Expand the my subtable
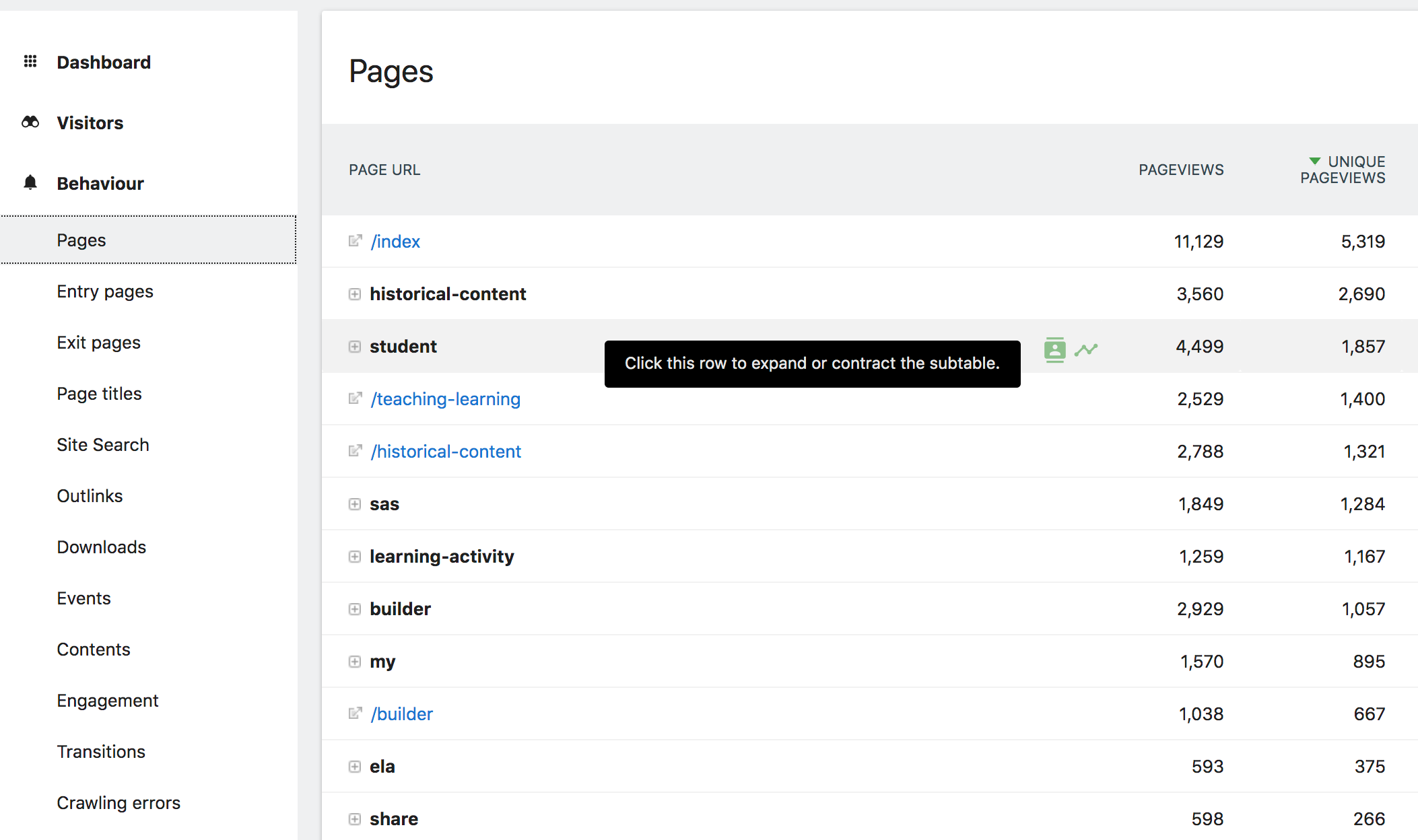This screenshot has width=1418, height=840. (355, 662)
